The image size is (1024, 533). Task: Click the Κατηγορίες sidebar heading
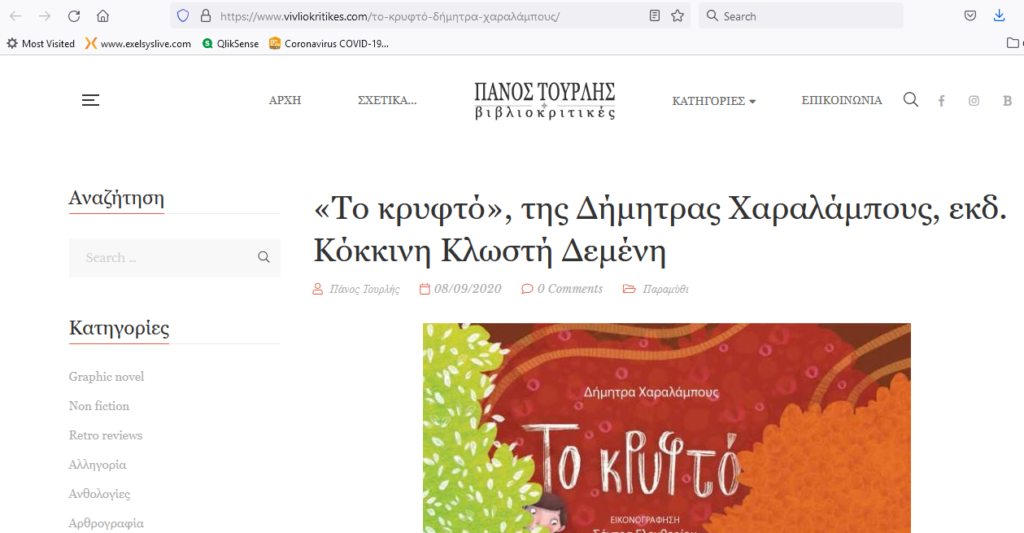(x=119, y=328)
